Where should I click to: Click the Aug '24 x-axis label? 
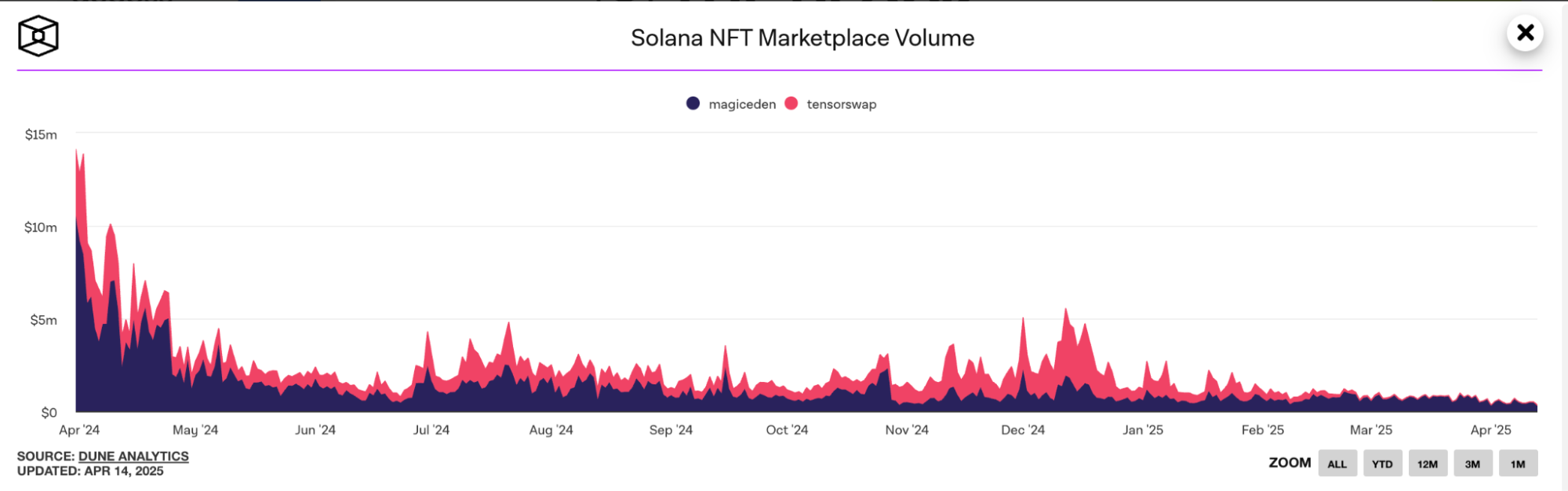point(551,430)
